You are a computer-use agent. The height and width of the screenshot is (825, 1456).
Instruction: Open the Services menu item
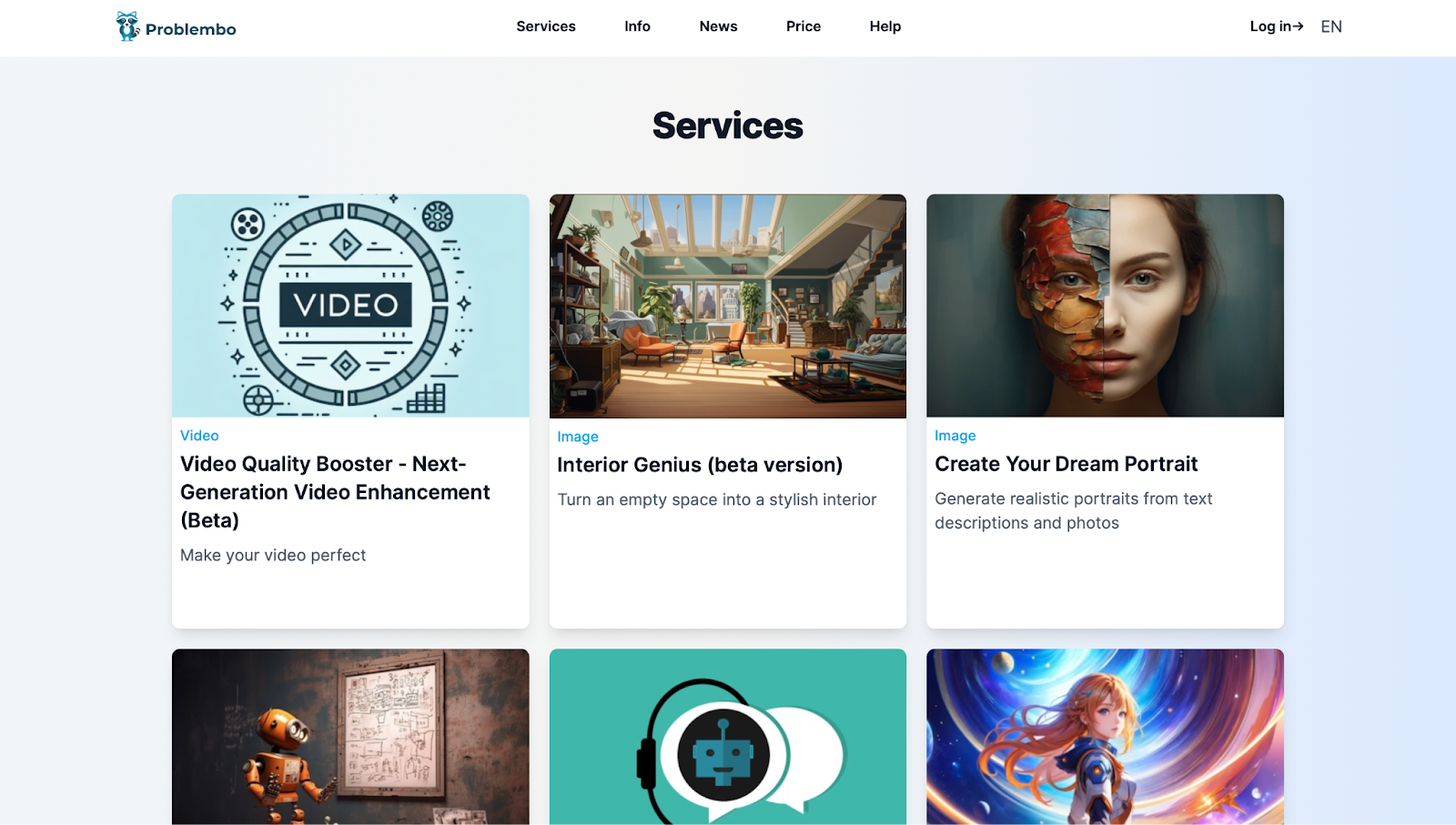(546, 26)
